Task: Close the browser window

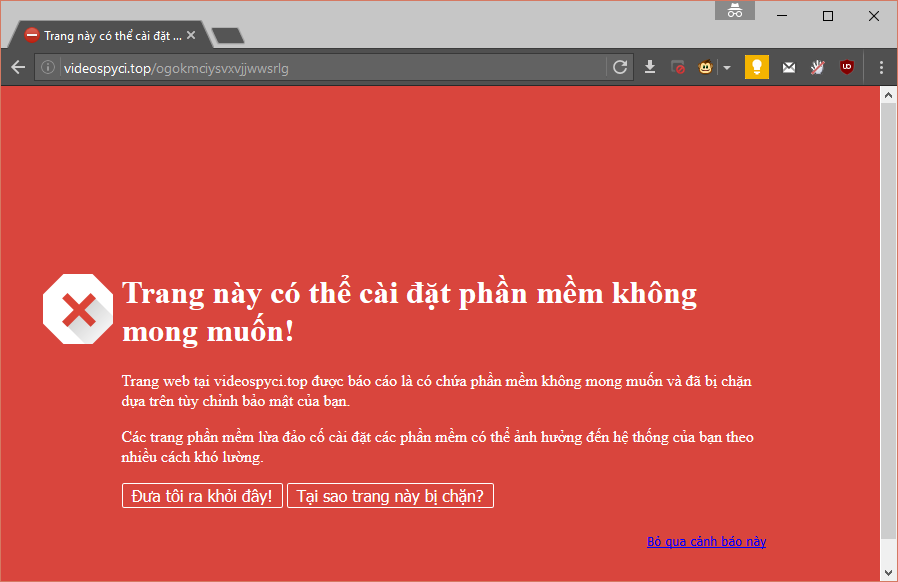Action: [873, 15]
